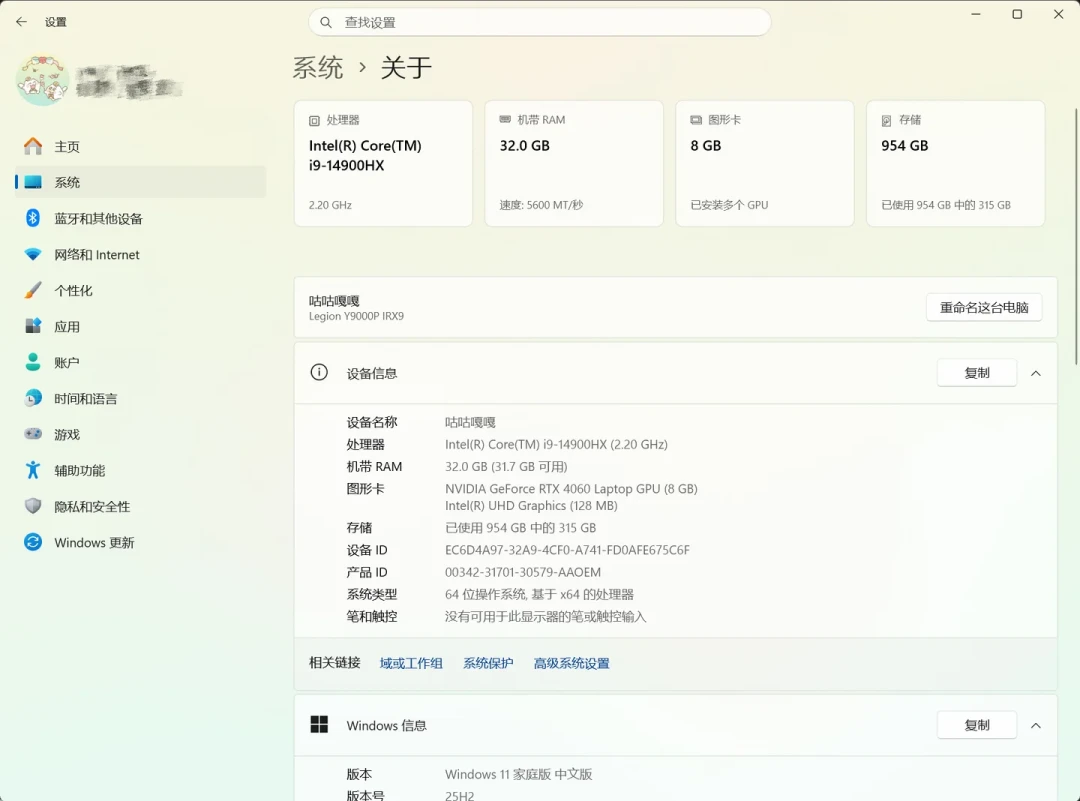Click the System monitor icon
This screenshot has width=1080, height=801.
point(33,182)
